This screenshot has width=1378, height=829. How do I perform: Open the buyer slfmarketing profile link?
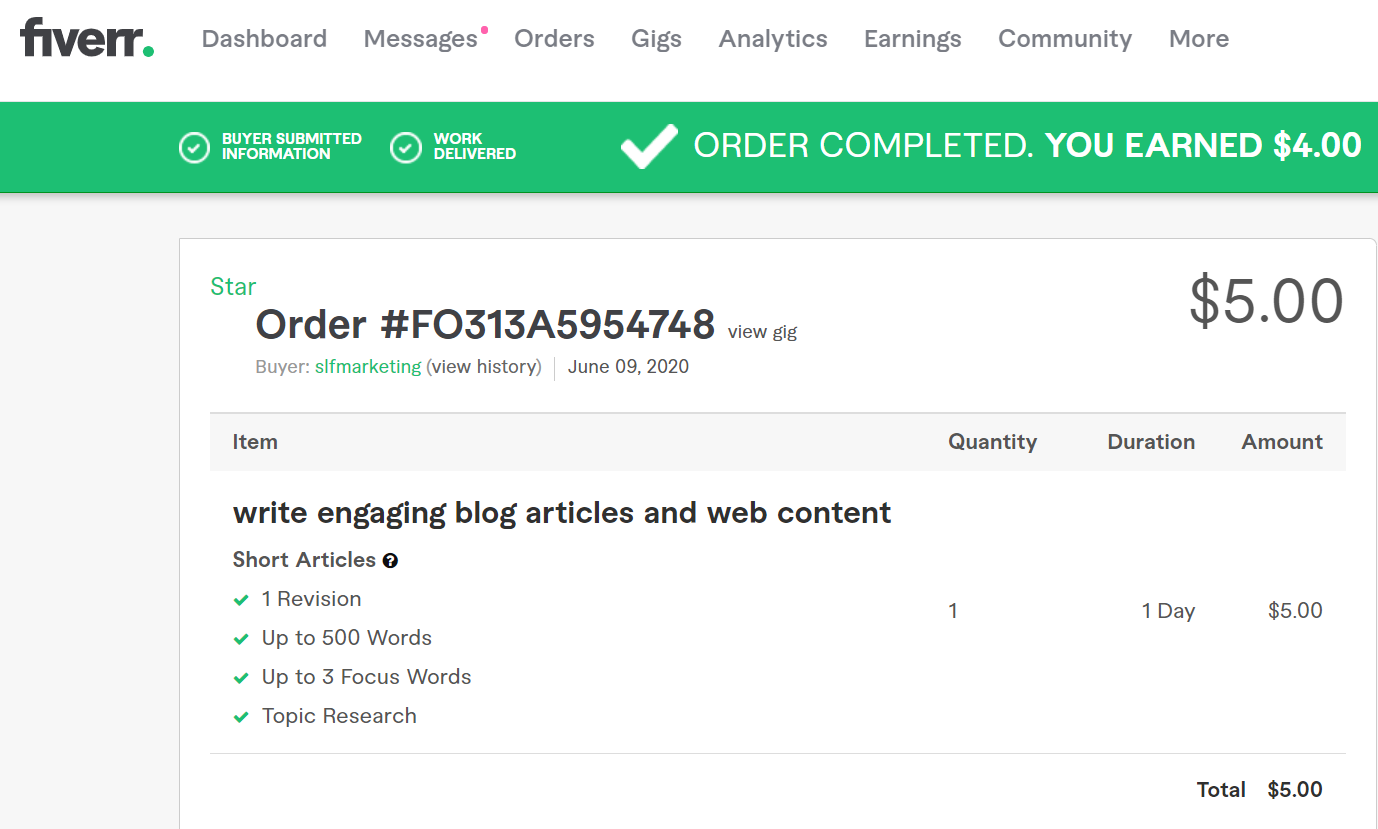point(368,367)
